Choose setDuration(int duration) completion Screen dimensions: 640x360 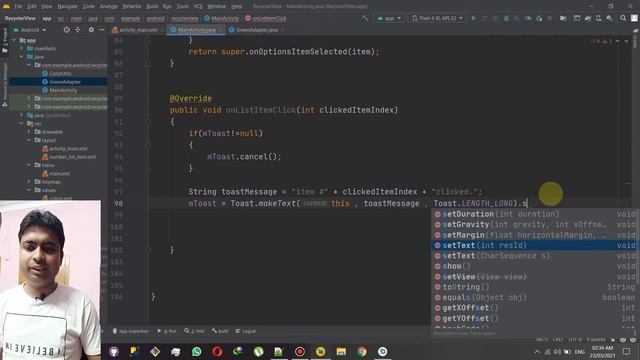pos(535,214)
